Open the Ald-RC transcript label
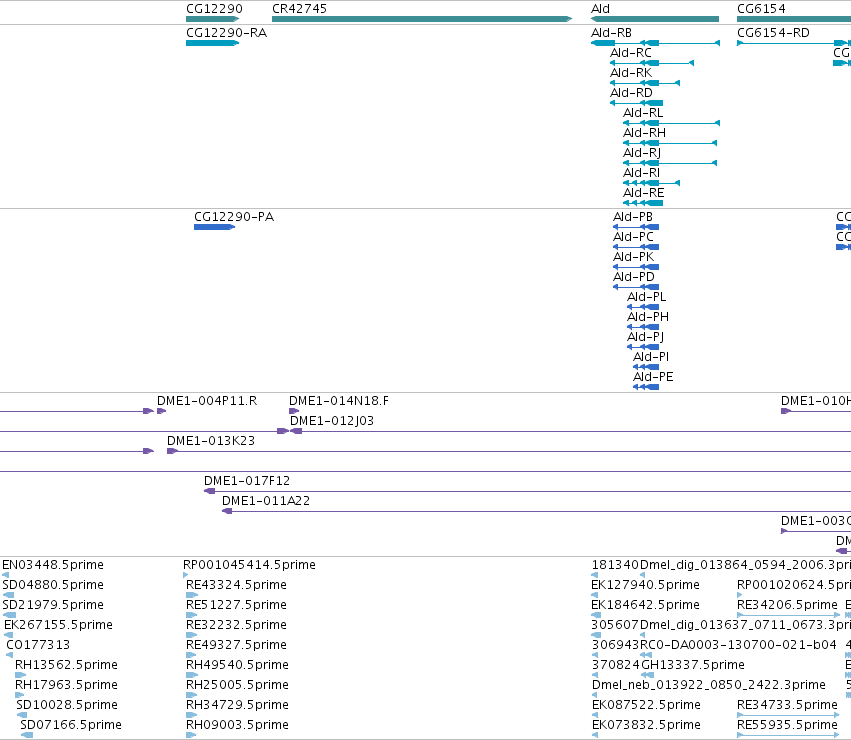 (631, 53)
